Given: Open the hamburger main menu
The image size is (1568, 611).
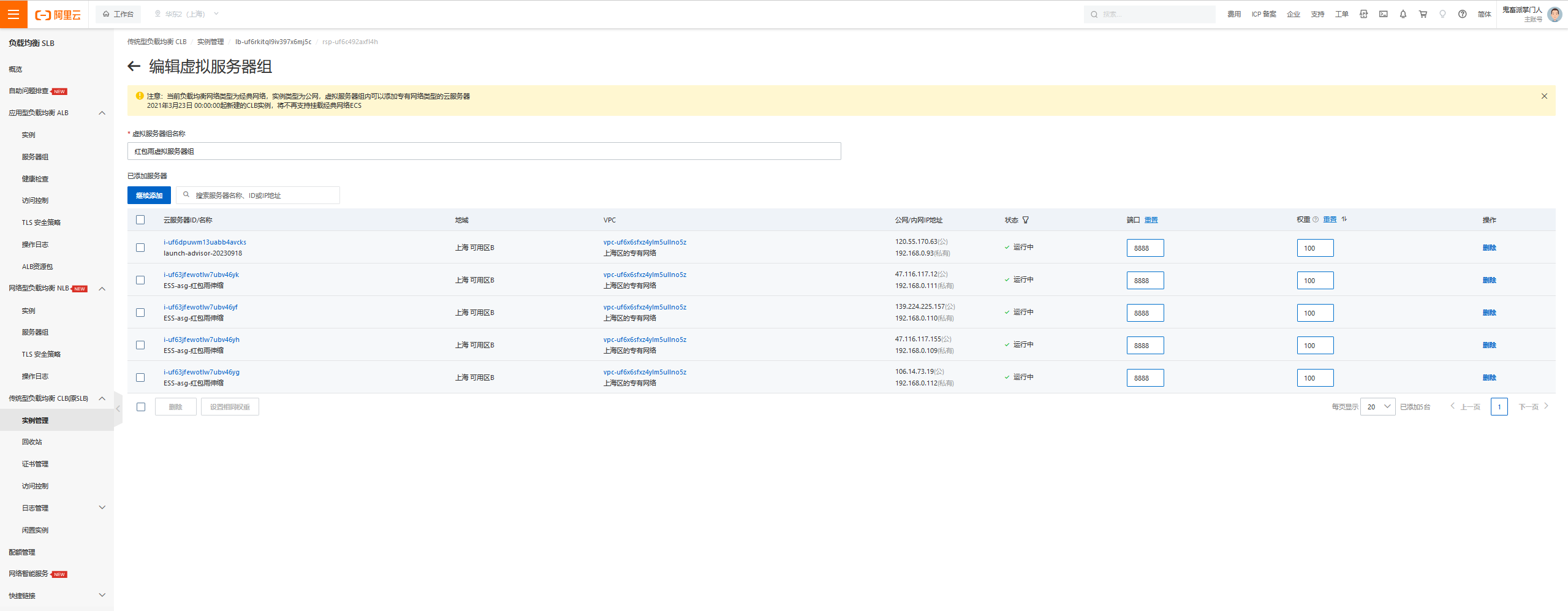Looking at the screenshot, I should (x=13, y=14).
